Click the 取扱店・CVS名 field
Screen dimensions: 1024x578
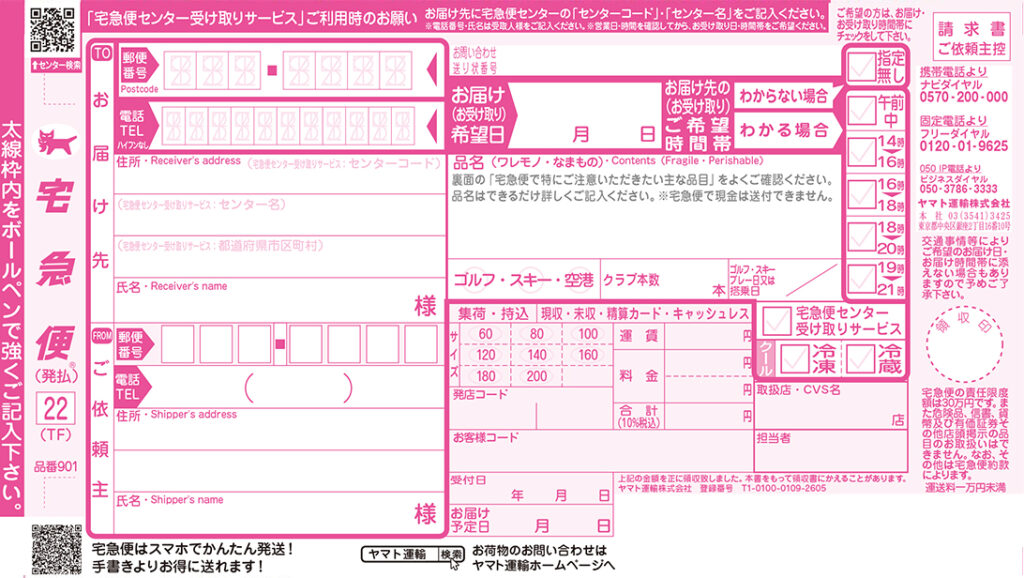(831, 406)
